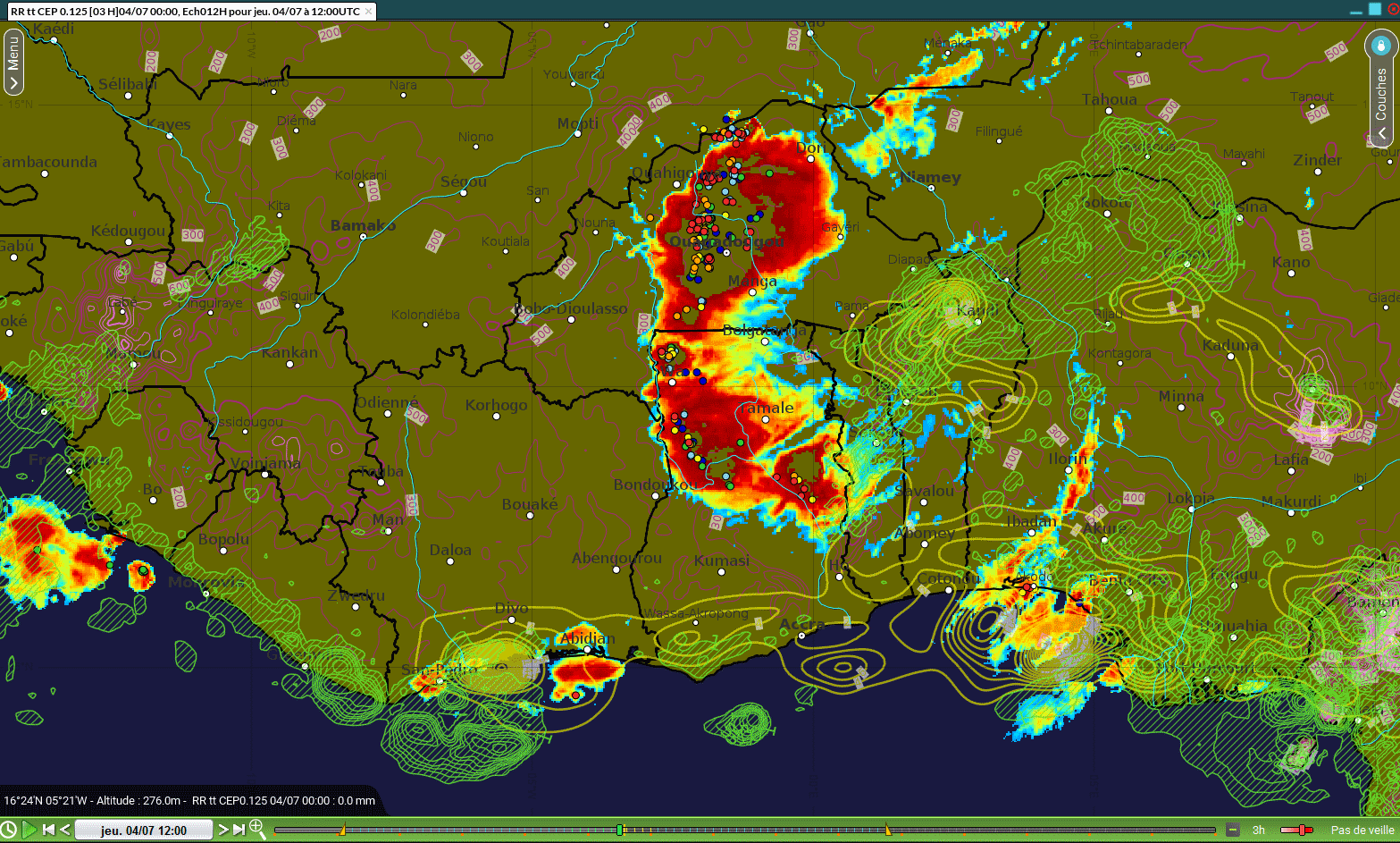
Task: Click the green marker on the timeline
Action: coord(620,830)
